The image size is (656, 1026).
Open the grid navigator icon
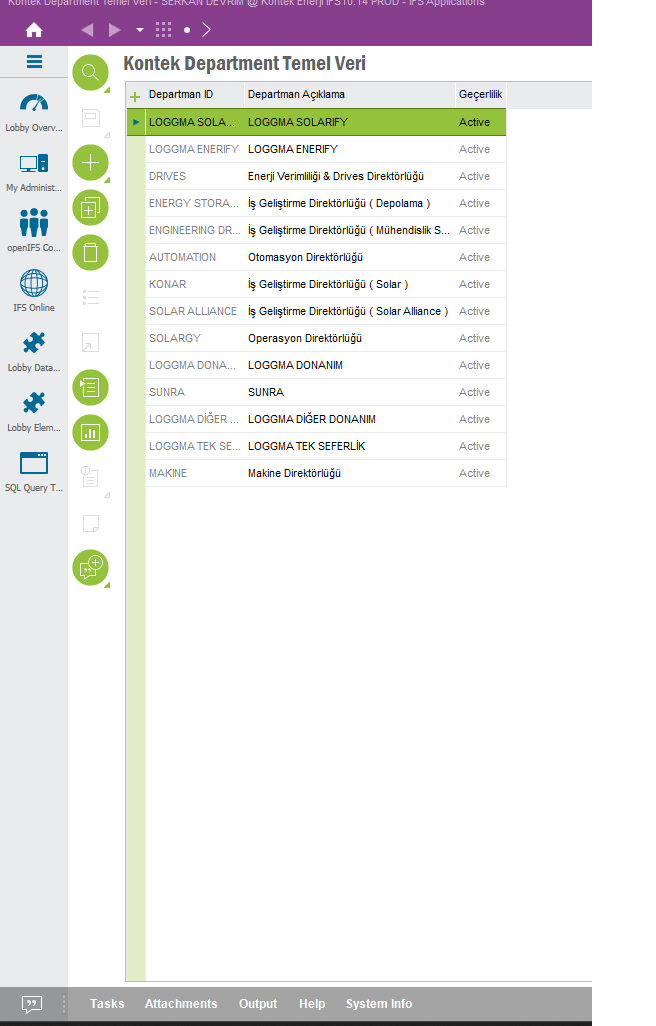(x=164, y=30)
